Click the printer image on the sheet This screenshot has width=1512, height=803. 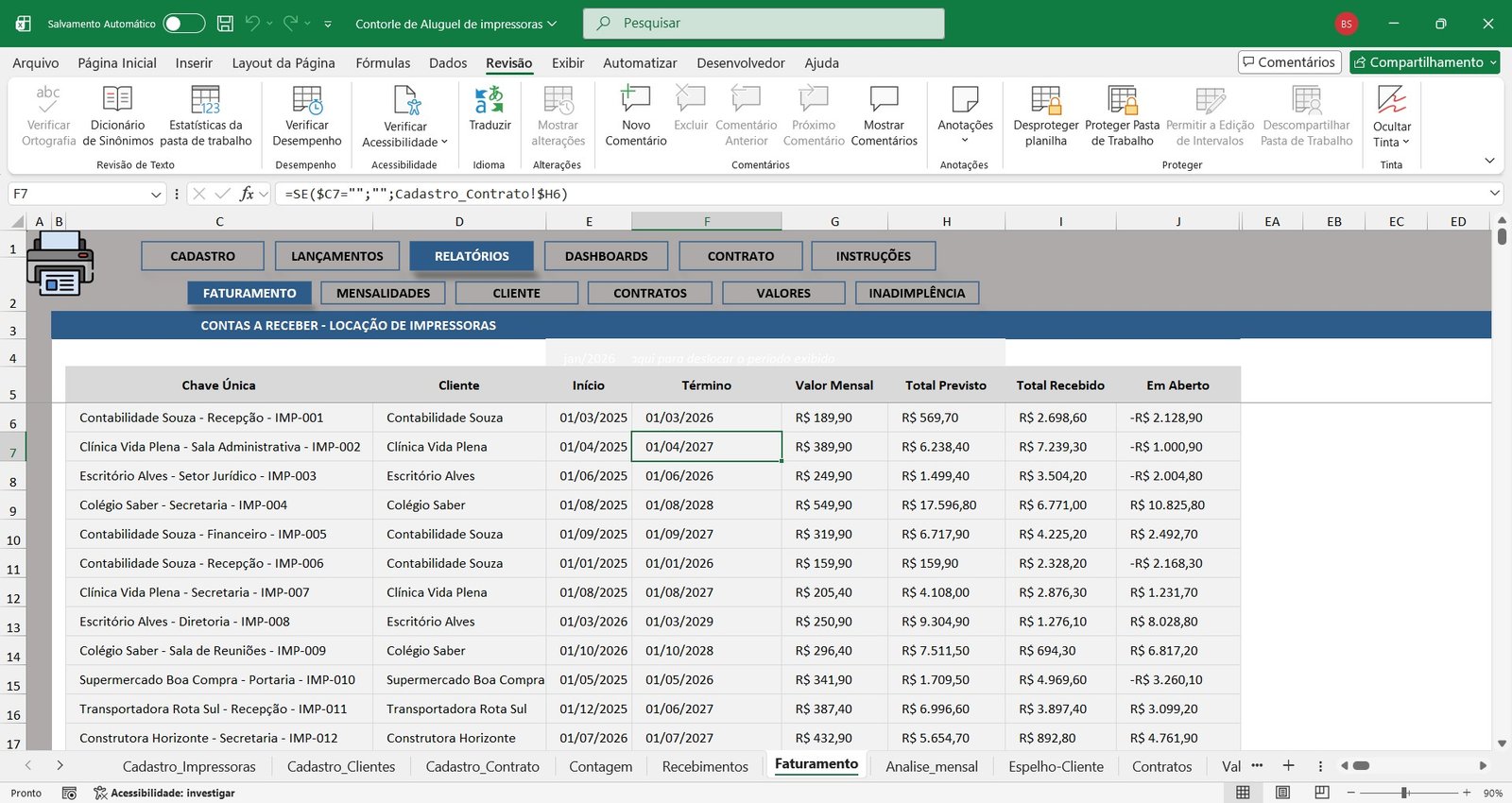(x=60, y=264)
